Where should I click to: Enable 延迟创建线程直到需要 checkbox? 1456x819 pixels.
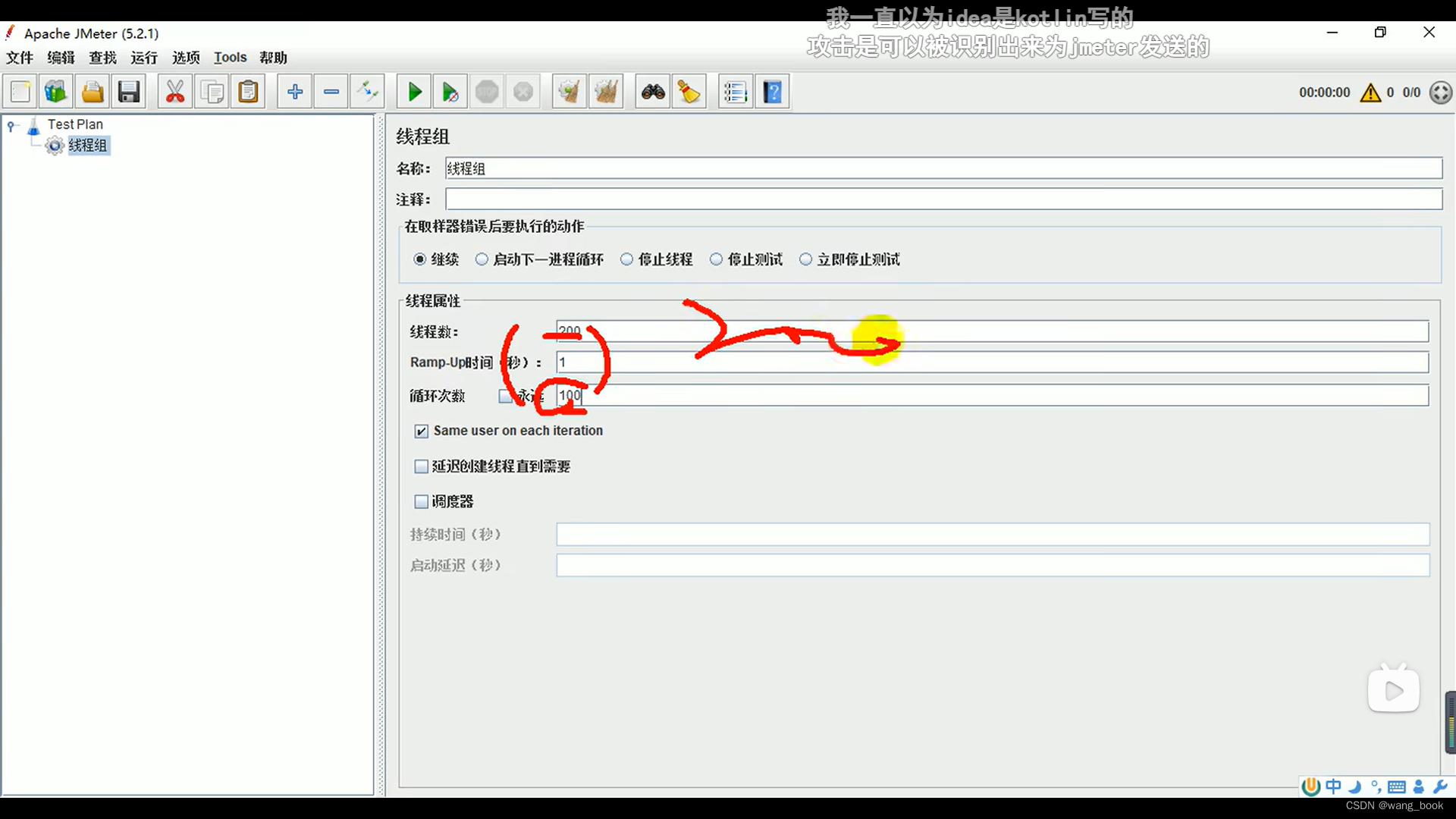coord(421,466)
